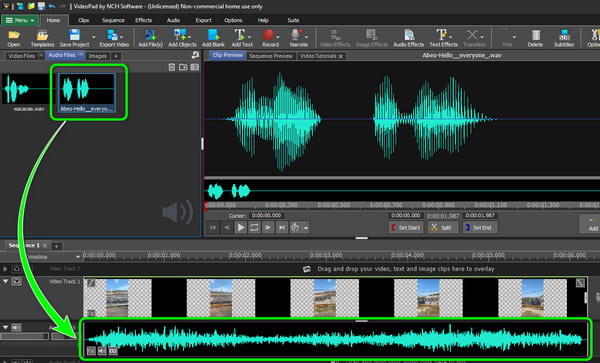The height and width of the screenshot is (363, 600).
Task: Open the Save Project dropdown arrow
Action: point(93,37)
